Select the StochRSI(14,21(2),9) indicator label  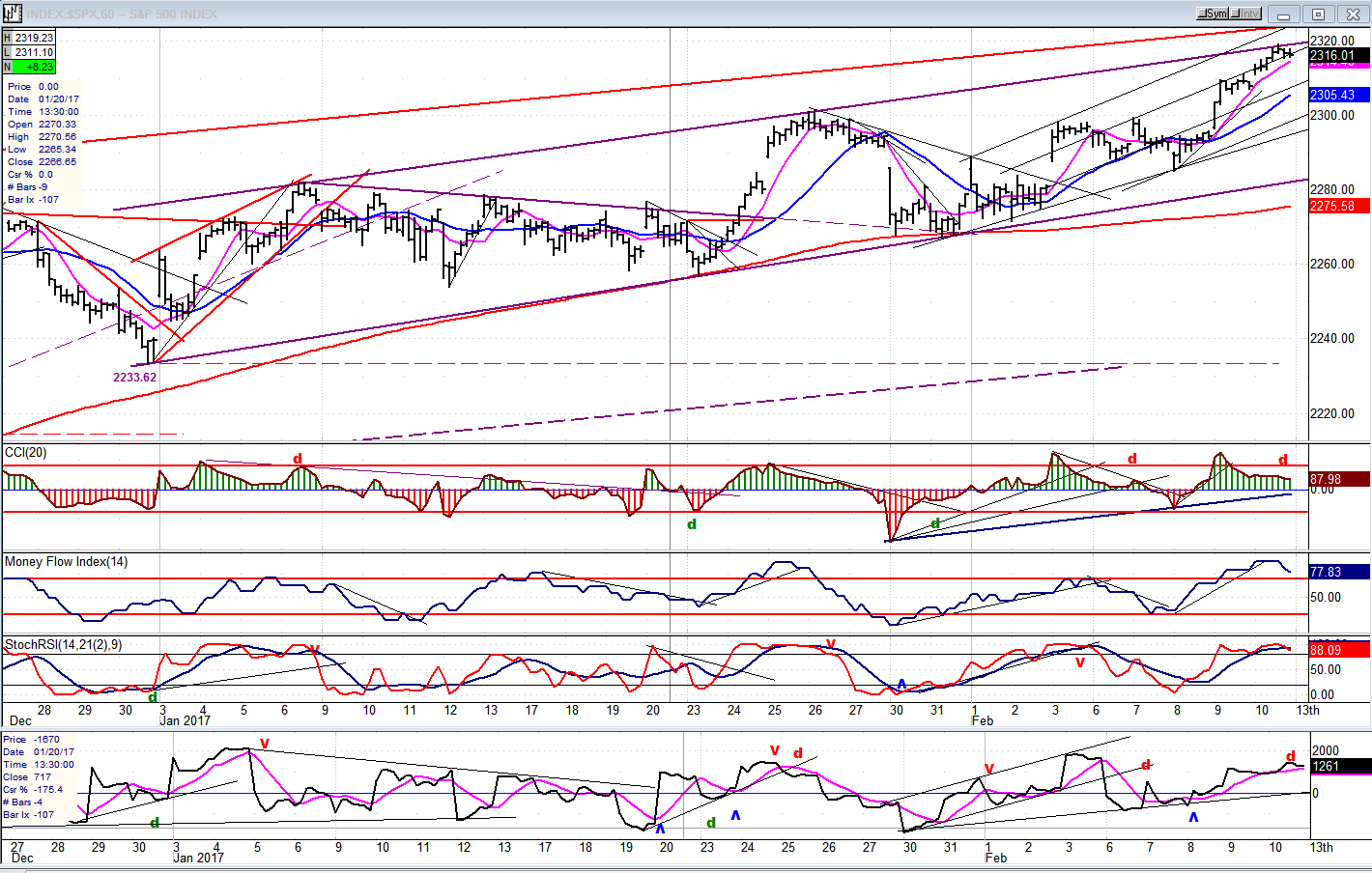[x=63, y=645]
